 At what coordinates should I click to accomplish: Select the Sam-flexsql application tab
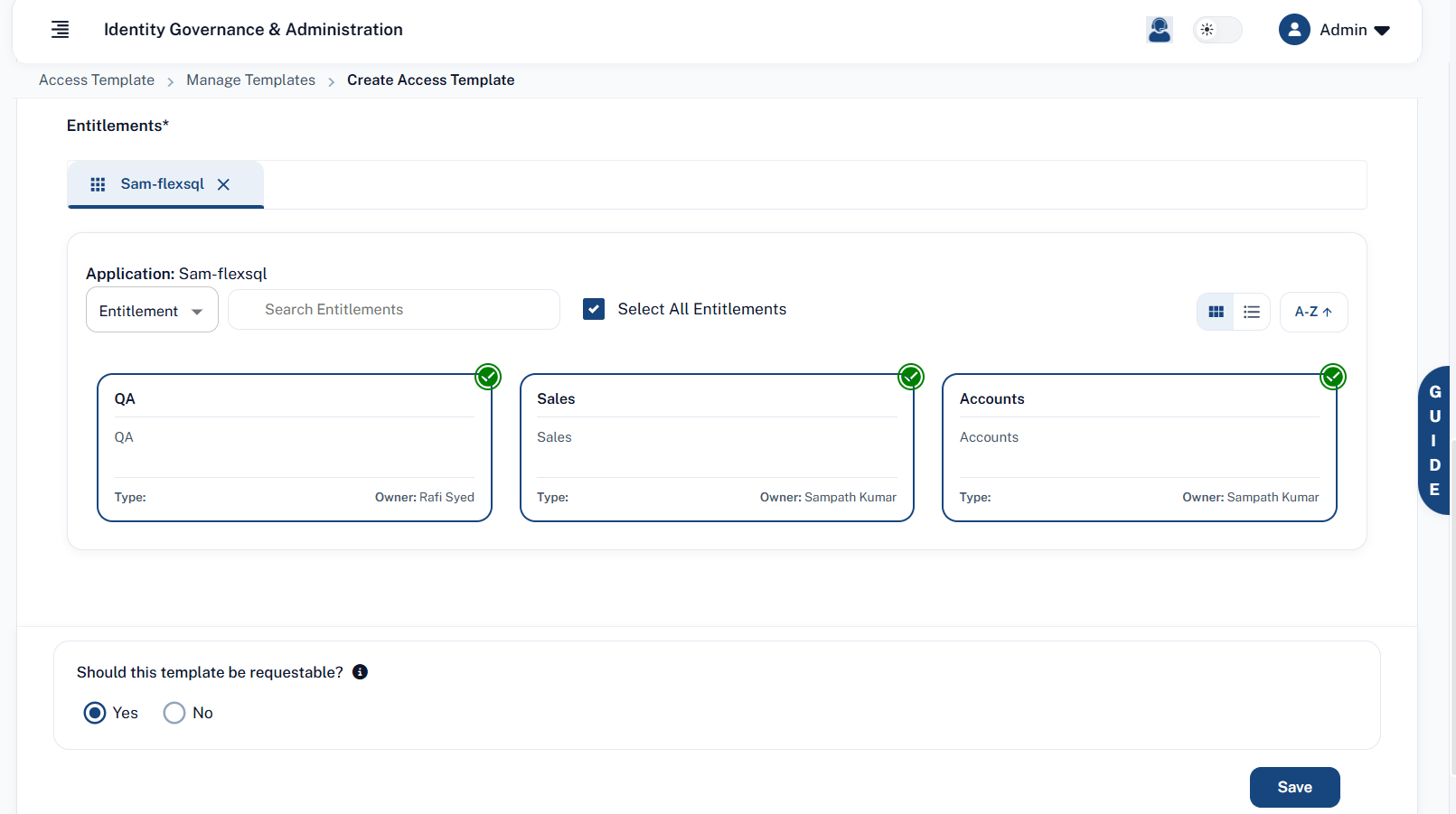165,184
